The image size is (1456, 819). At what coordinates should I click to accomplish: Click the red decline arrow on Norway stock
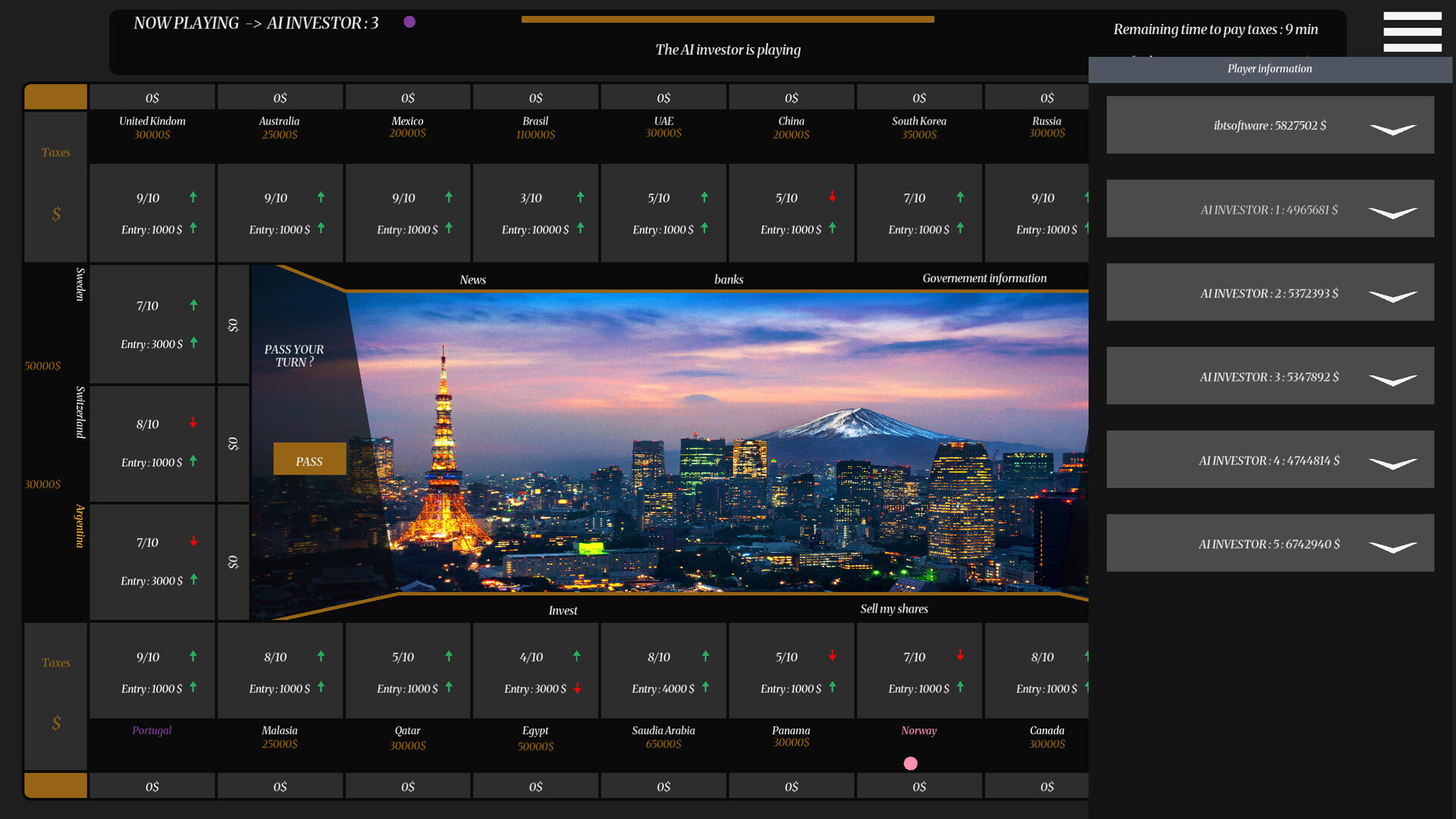click(x=961, y=657)
